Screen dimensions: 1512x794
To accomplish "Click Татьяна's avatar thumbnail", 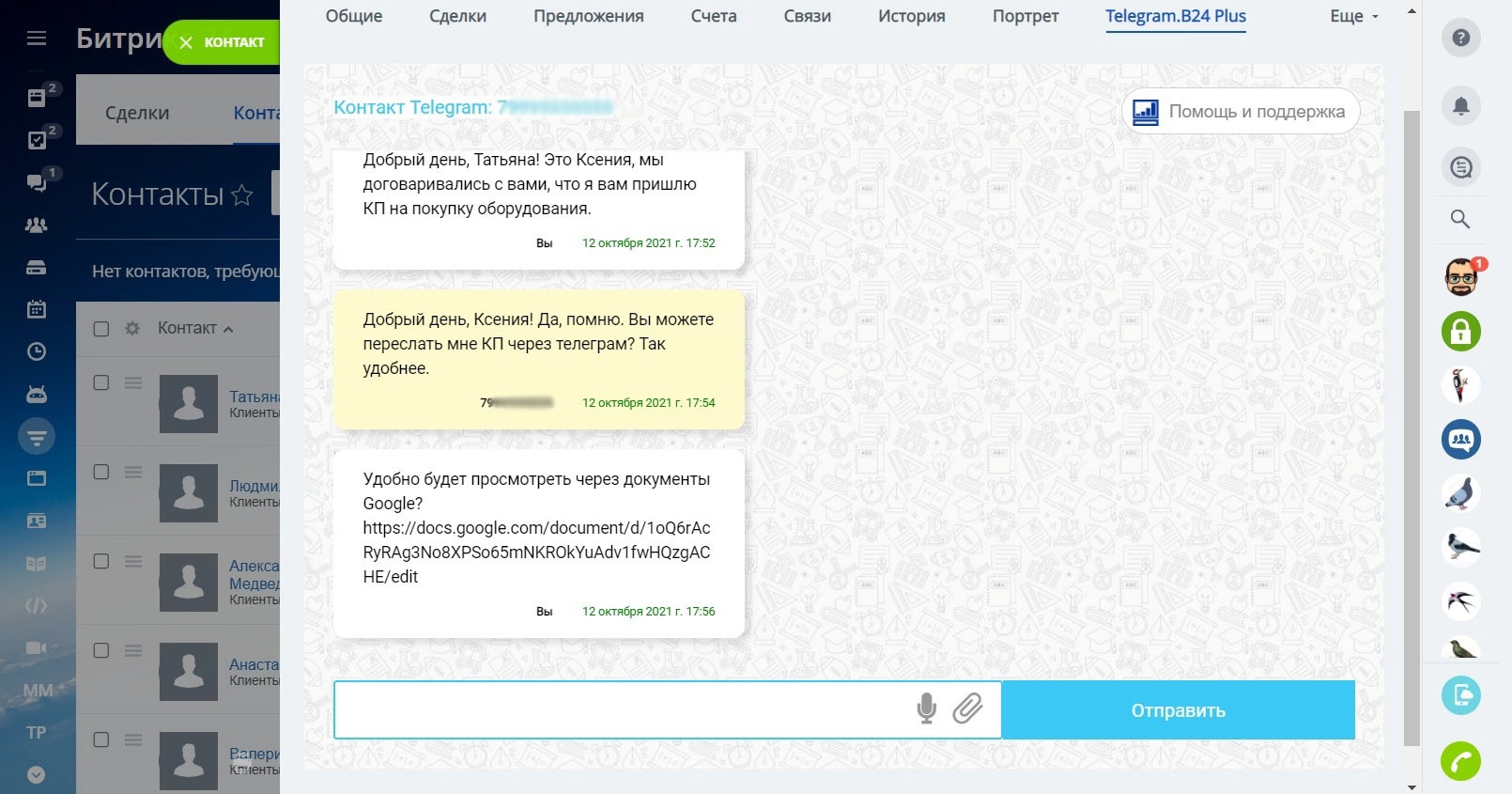I will [x=189, y=404].
